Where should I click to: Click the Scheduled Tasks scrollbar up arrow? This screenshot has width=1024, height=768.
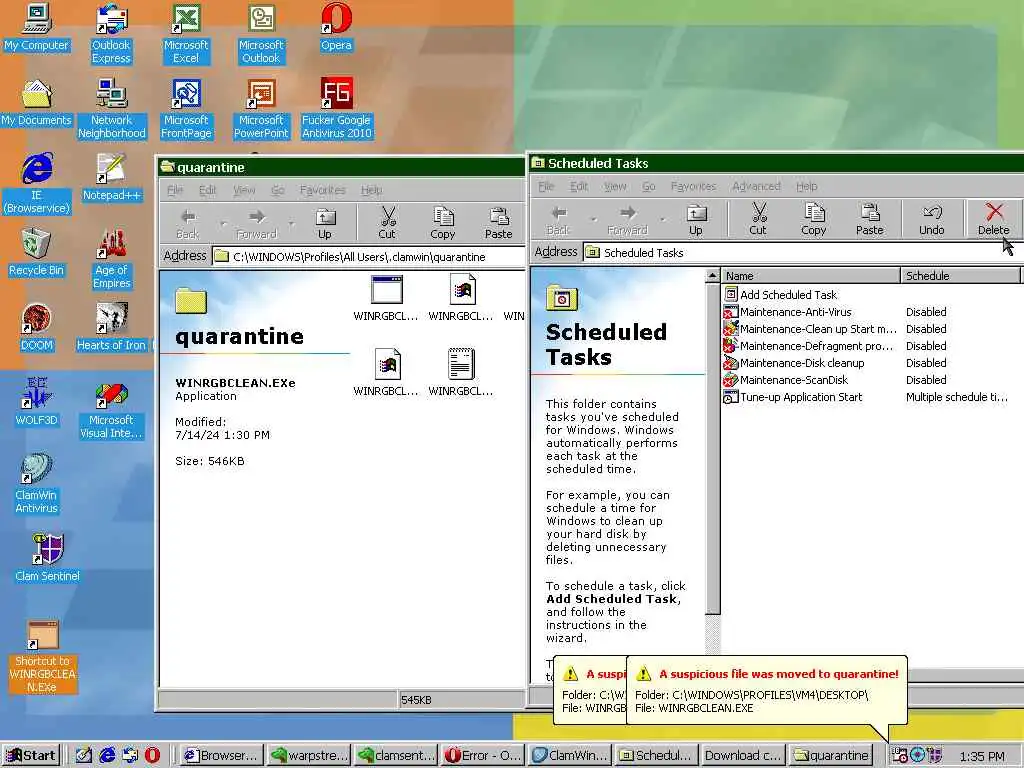coord(712,276)
